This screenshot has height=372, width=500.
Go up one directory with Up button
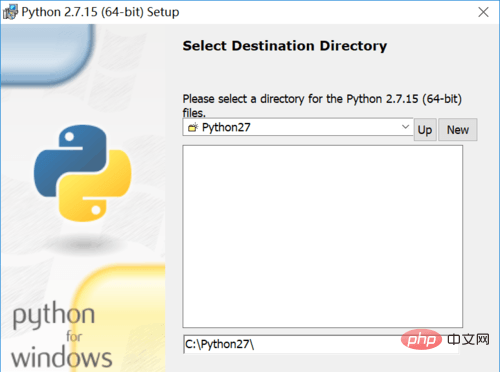(425, 130)
